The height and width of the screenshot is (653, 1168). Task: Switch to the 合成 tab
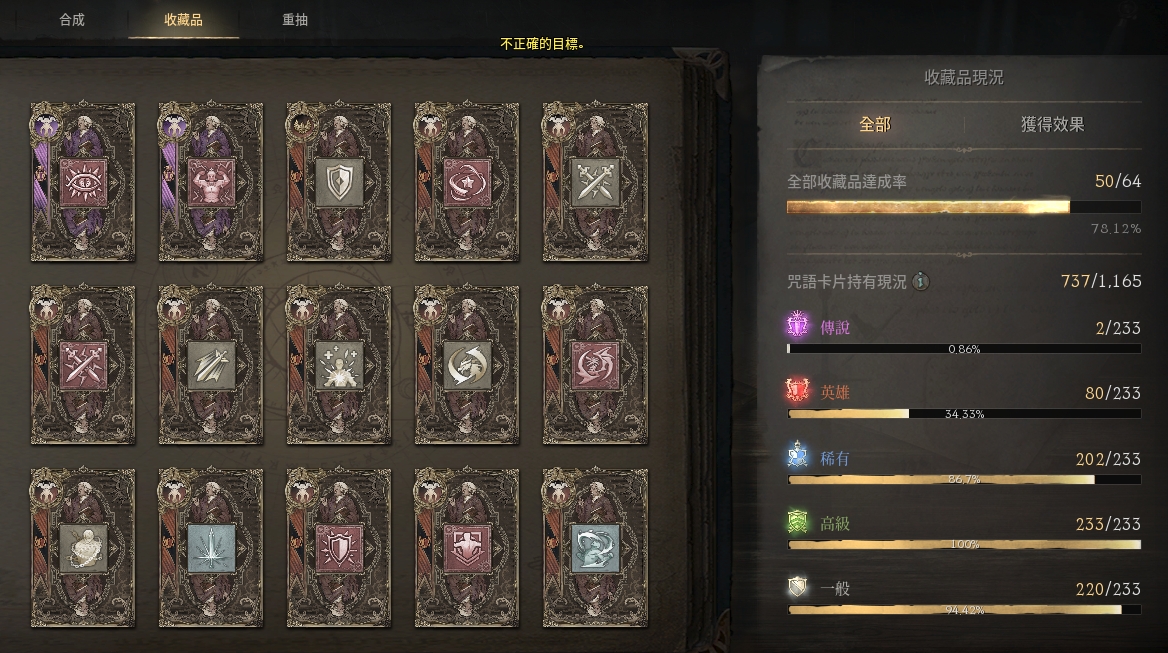(x=72, y=20)
